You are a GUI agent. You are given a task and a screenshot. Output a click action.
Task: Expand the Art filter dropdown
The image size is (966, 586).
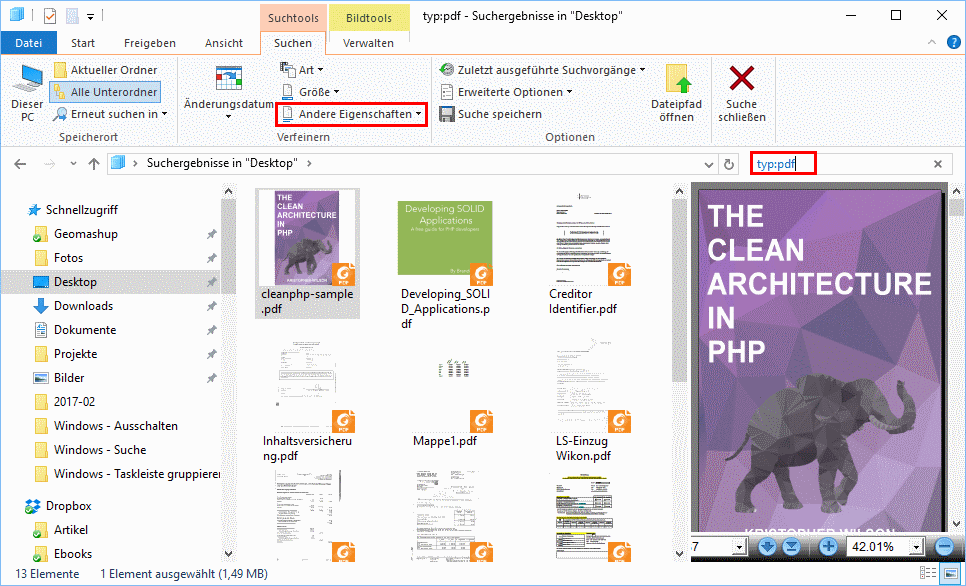302,70
